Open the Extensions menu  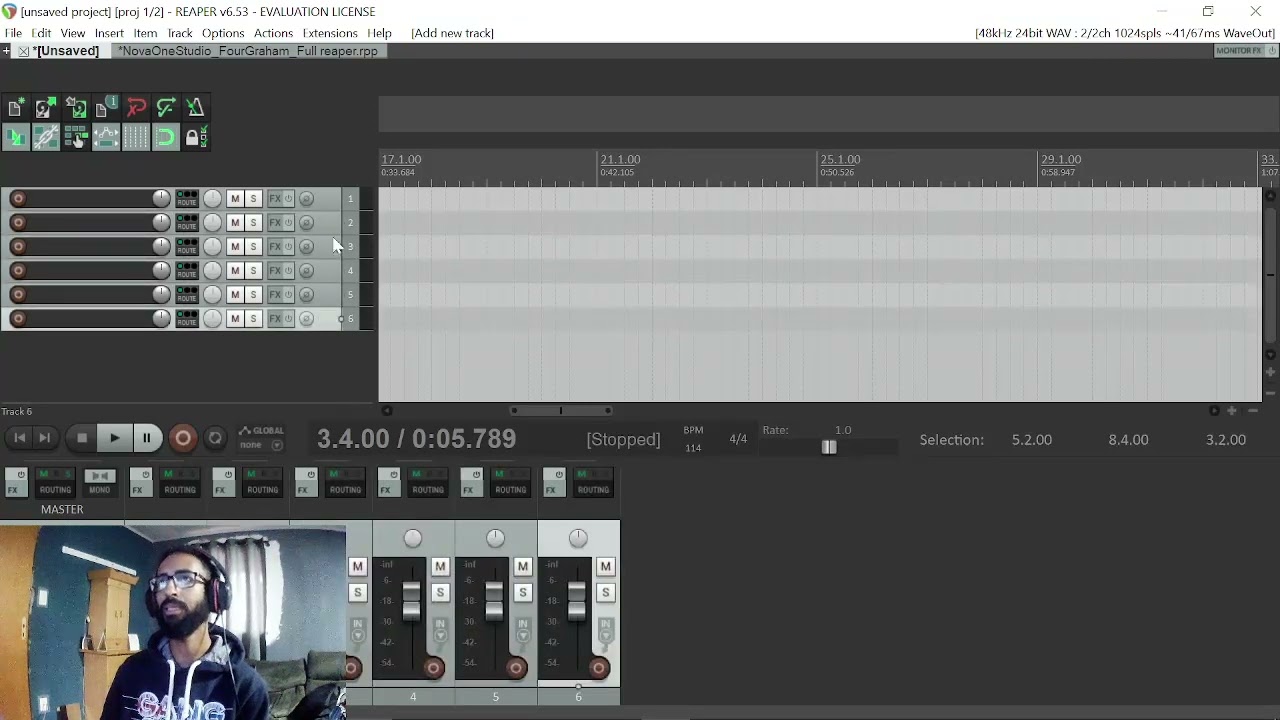330,33
